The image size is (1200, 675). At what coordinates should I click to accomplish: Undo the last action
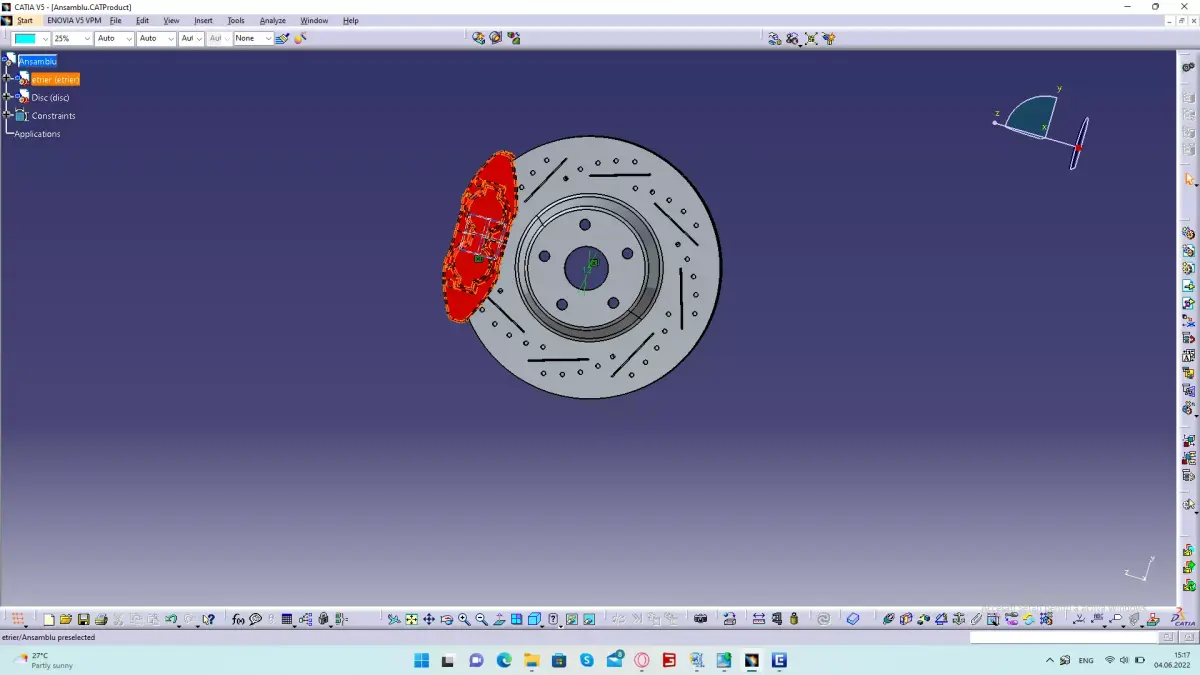click(170, 618)
